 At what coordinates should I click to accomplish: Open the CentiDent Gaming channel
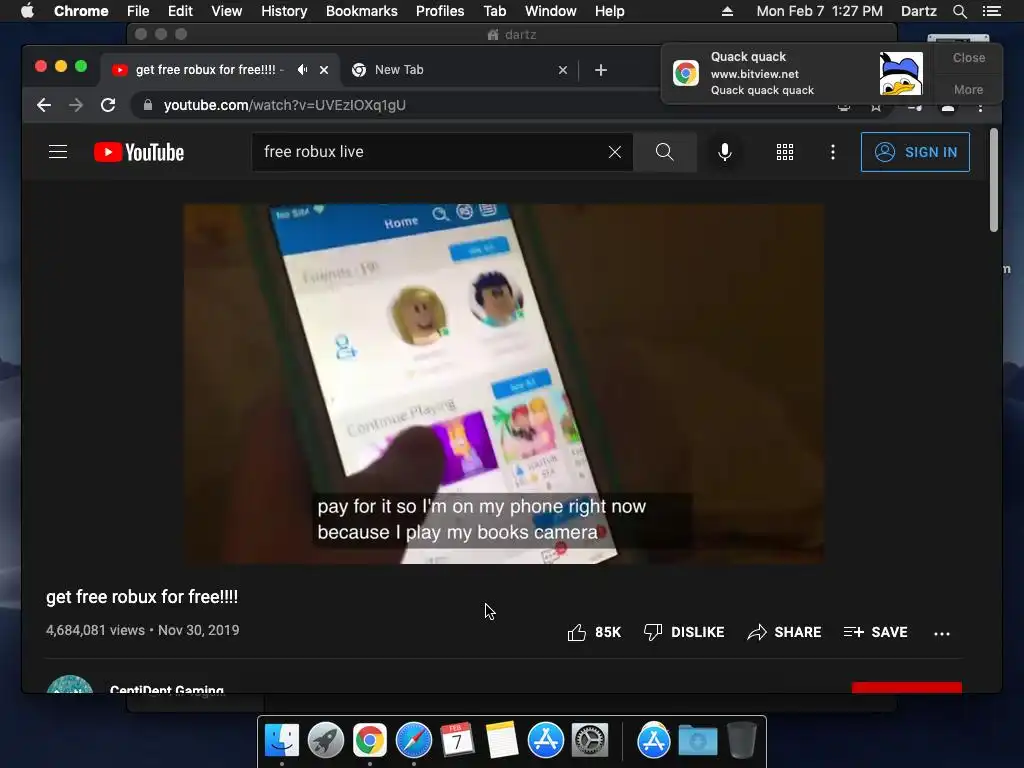pos(167,690)
